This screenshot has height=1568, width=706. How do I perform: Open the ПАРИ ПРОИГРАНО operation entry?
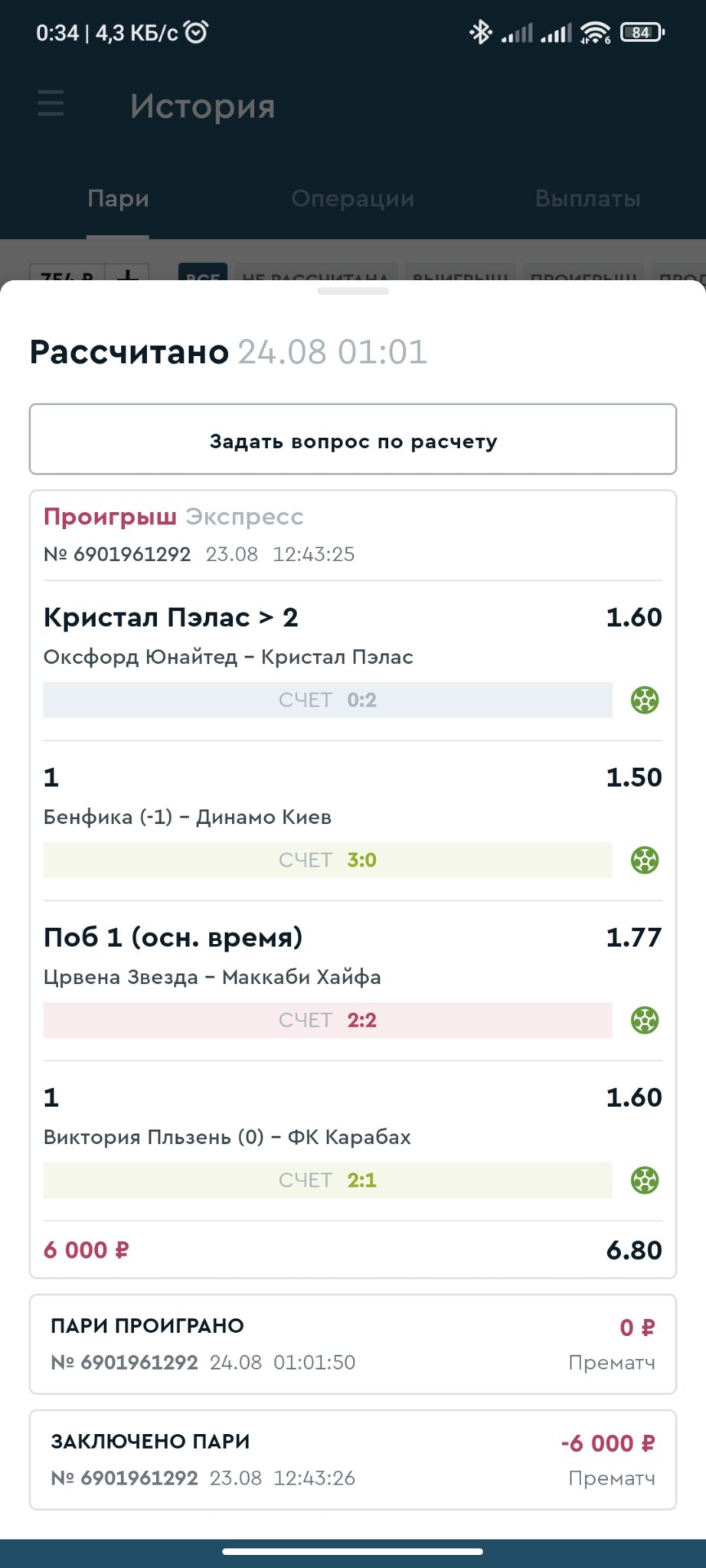(x=353, y=1344)
